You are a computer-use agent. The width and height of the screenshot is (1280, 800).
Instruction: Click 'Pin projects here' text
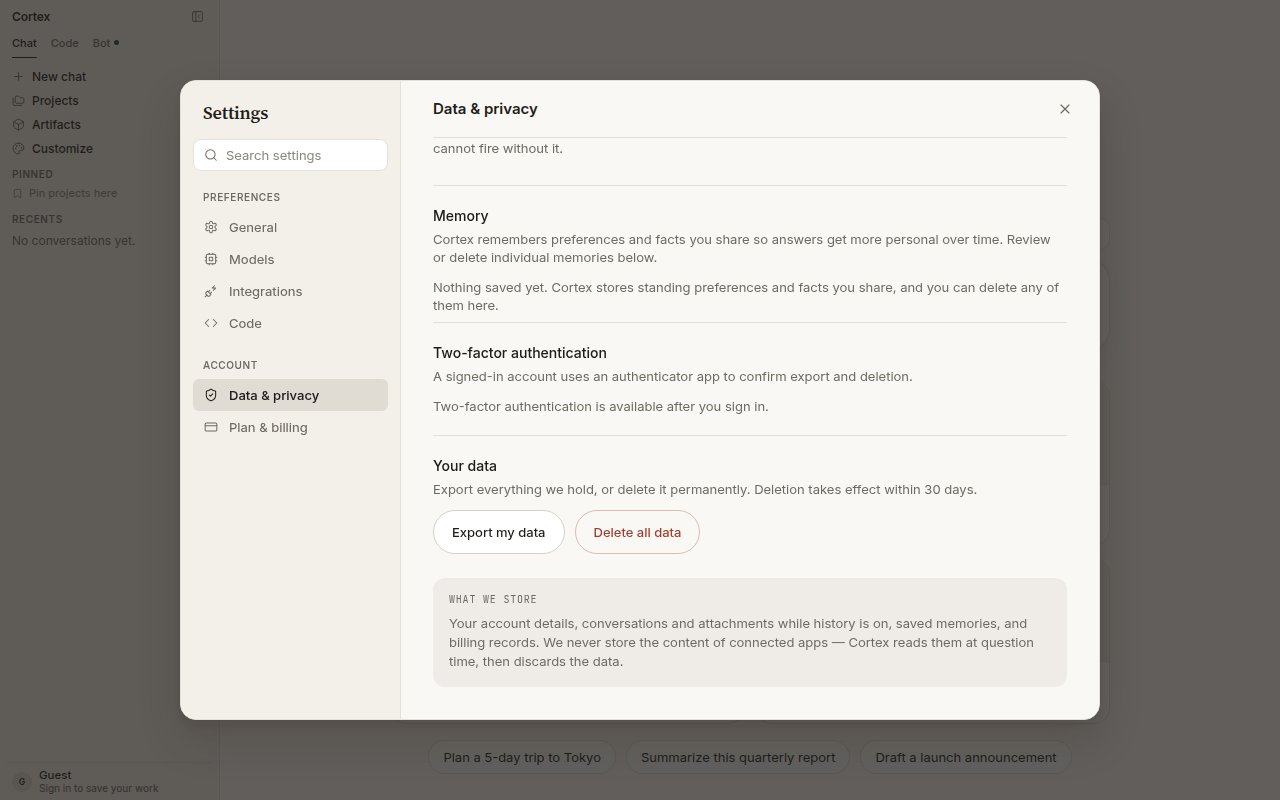(73, 193)
